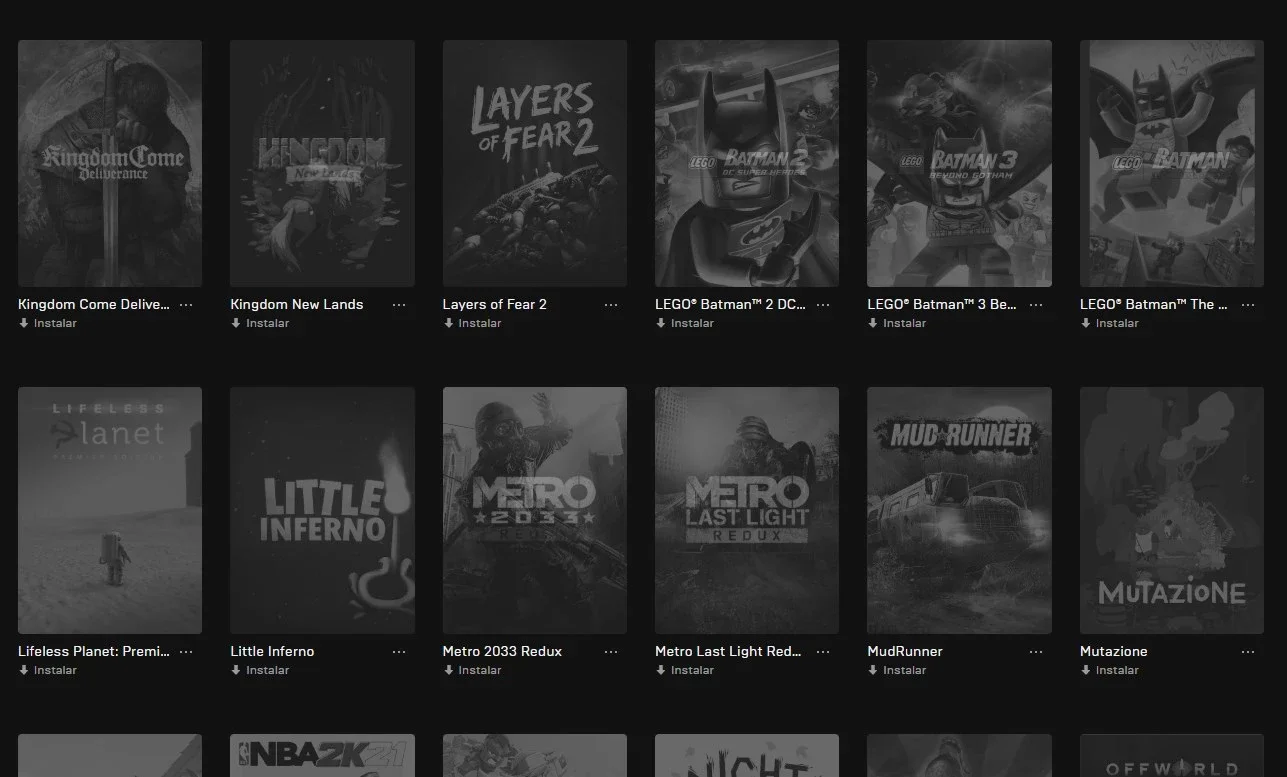Click the Metro Last Light Red... title
This screenshot has width=1287, height=777.
(728, 651)
